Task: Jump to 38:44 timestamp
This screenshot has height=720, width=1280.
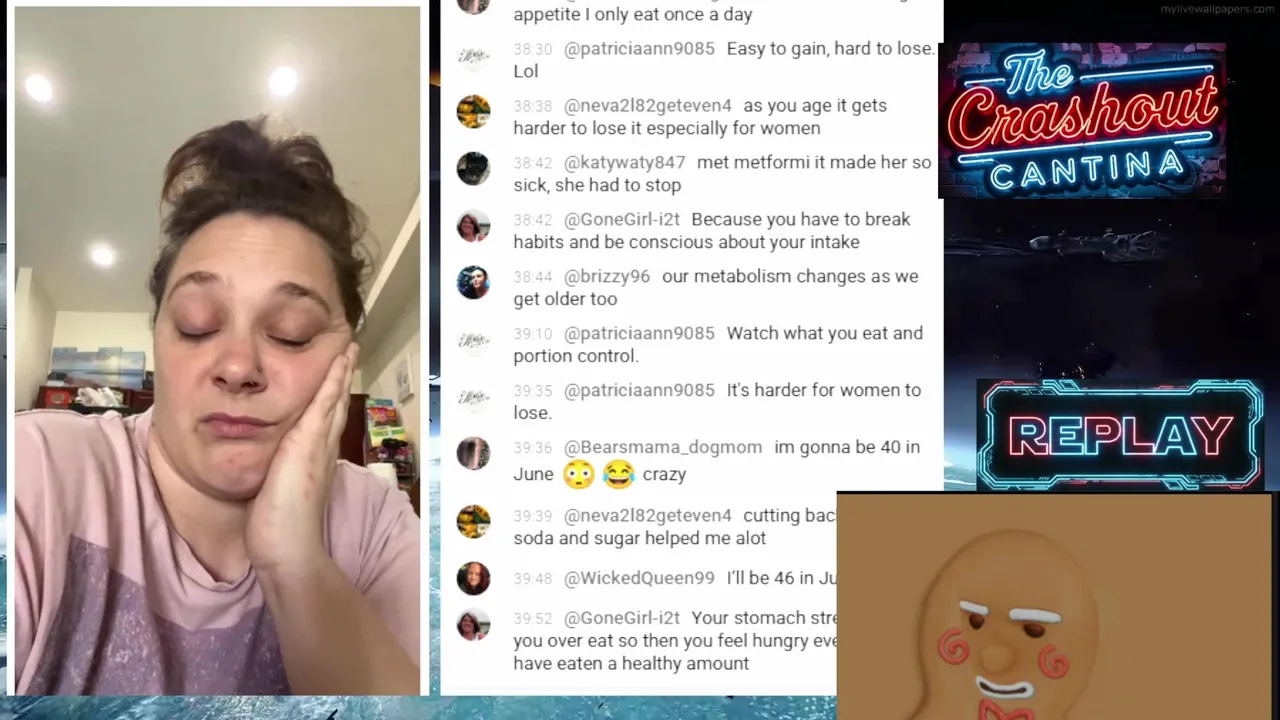Action: [533, 277]
